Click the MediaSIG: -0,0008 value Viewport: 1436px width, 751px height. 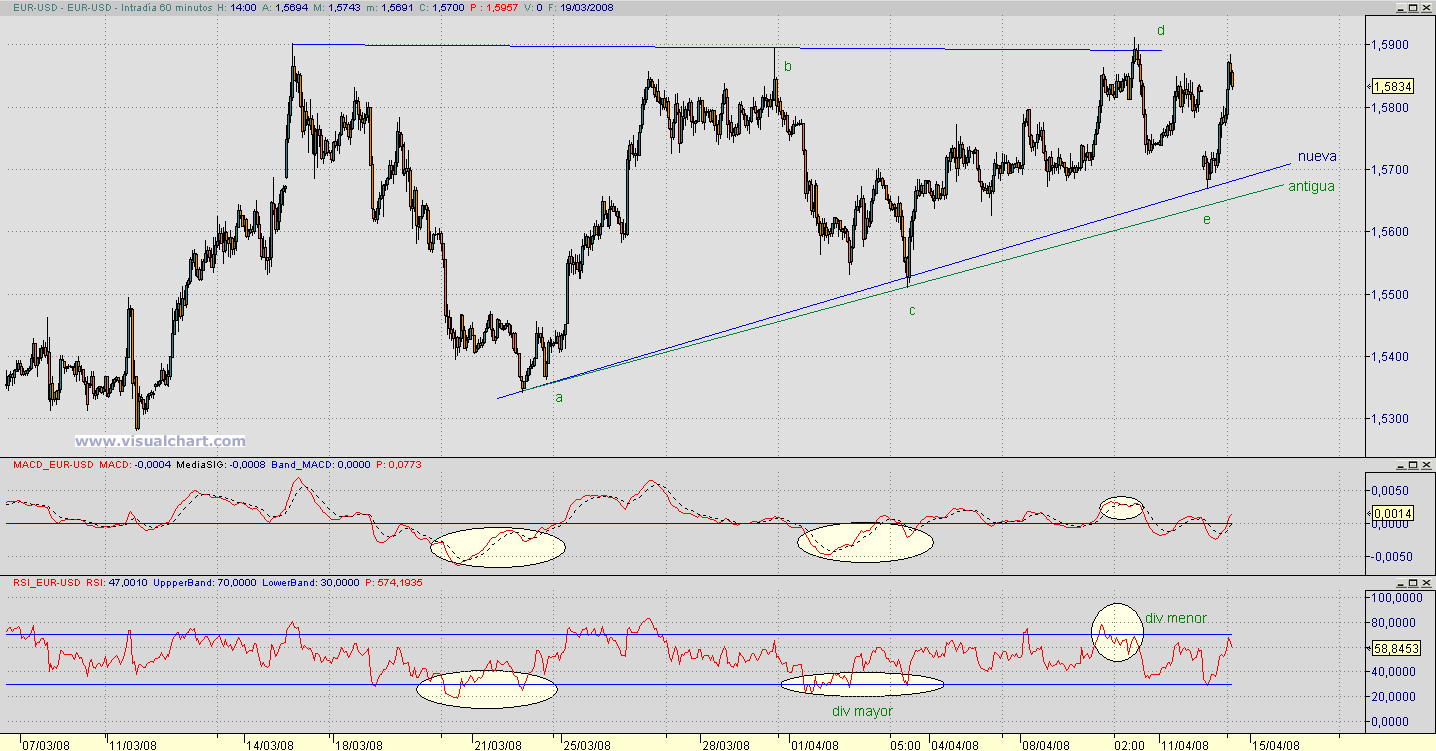(222, 465)
